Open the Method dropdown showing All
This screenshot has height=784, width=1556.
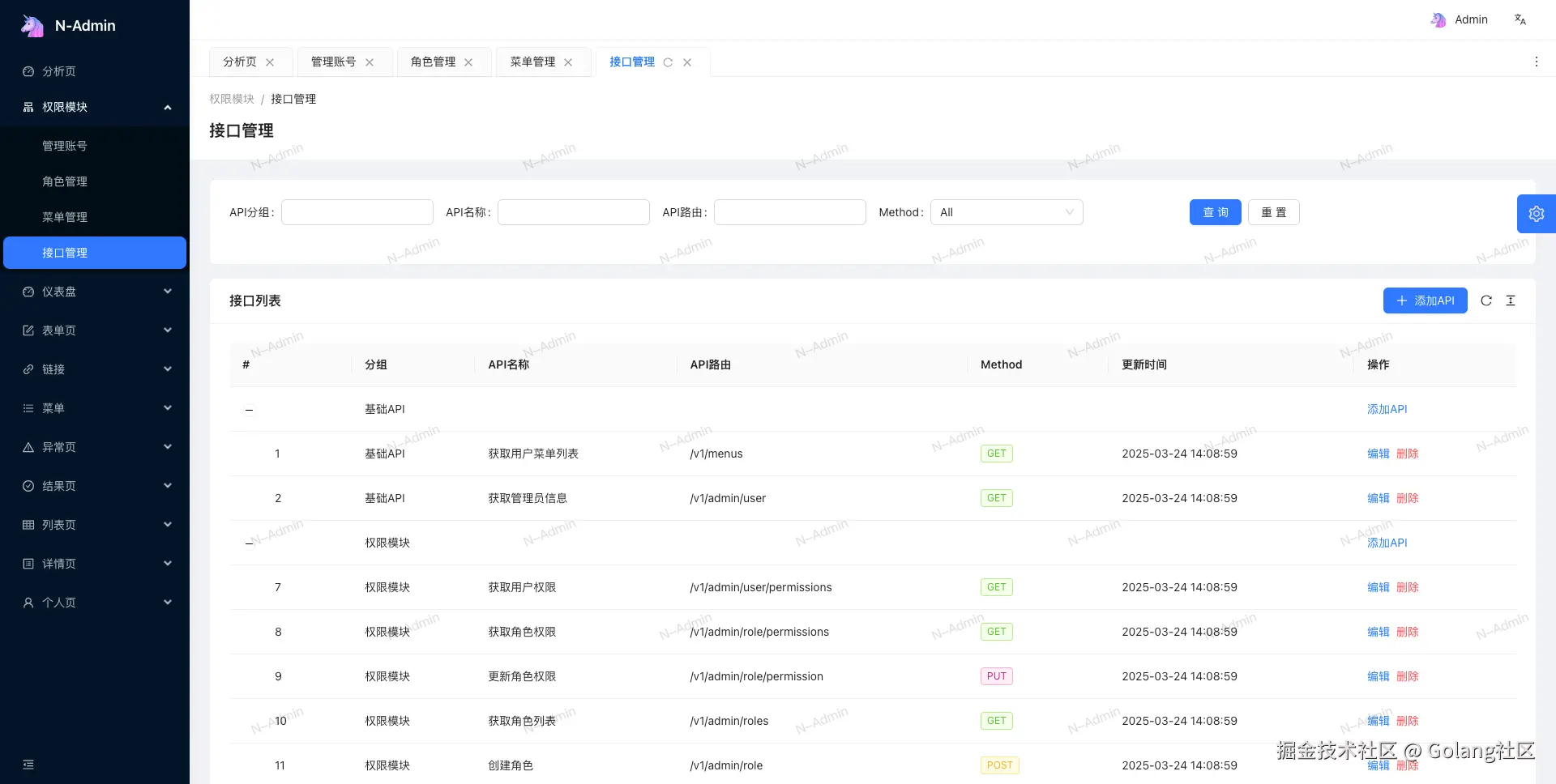point(1007,212)
